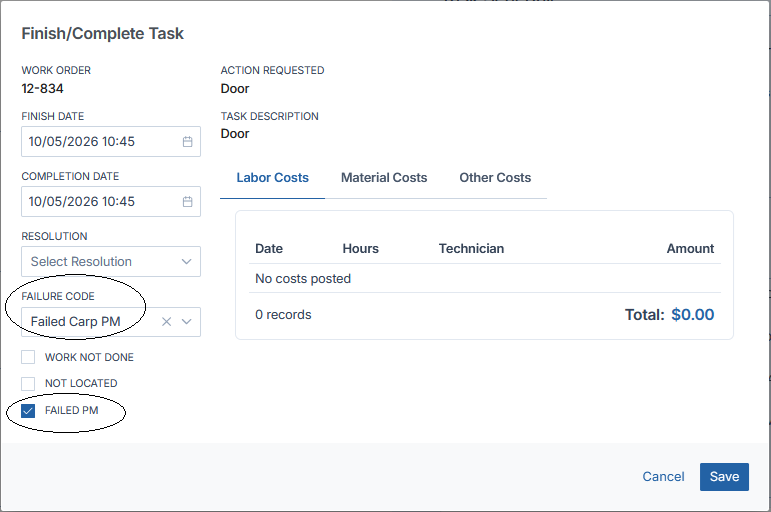Switch to the Material Costs tab
Viewport: 771px width, 512px height.
(x=384, y=178)
